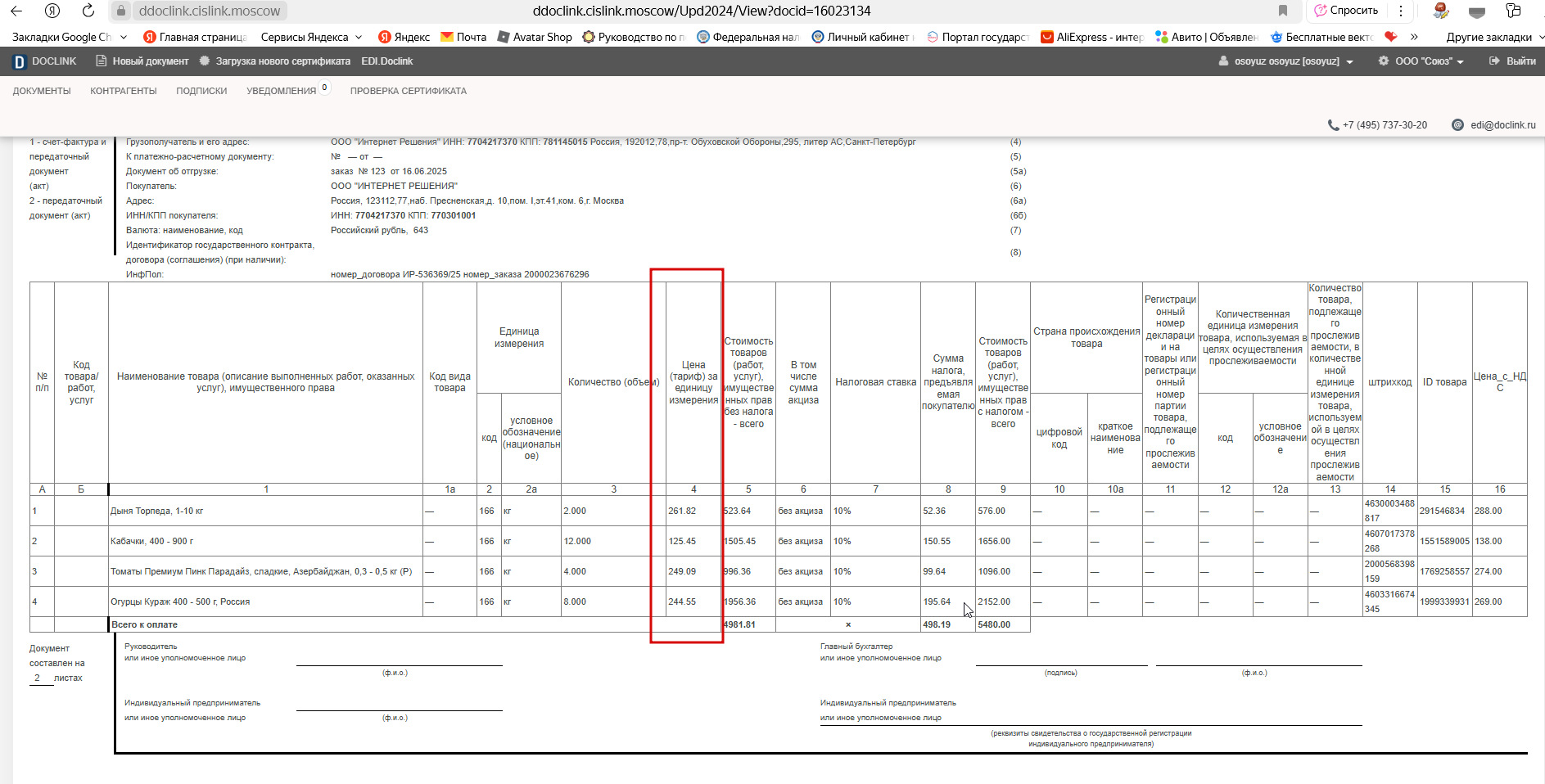Open the ПРОВЕРКА СЕРТИФИКАТА tab

point(409,91)
